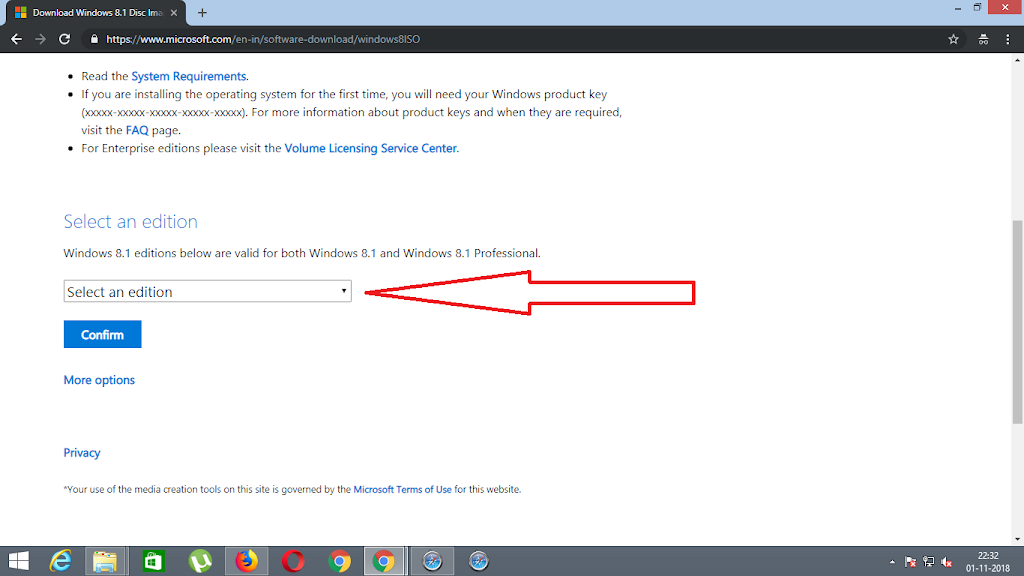This screenshot has height=576, width=1024.
Task: Open the Volume Licensing Service Center link
Action: (x=370, y=148)
